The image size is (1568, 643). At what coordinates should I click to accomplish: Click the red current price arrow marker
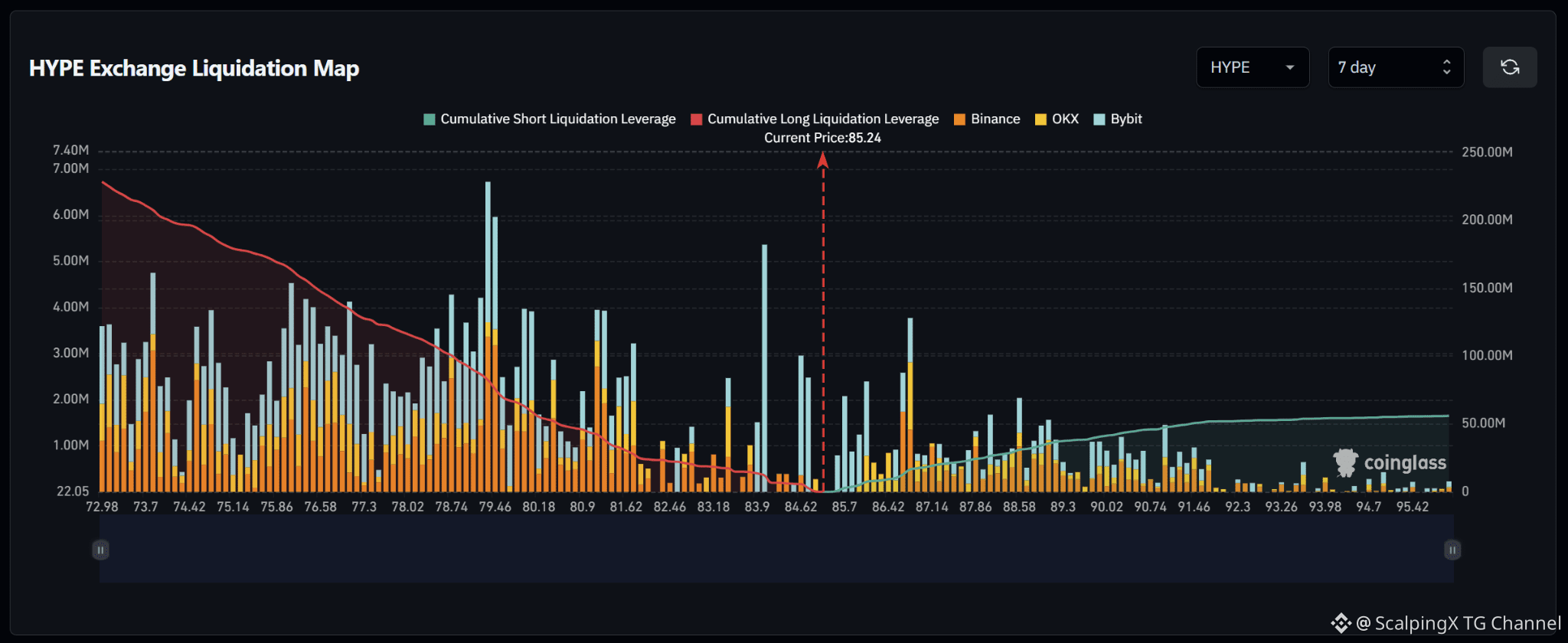(823, 159)
